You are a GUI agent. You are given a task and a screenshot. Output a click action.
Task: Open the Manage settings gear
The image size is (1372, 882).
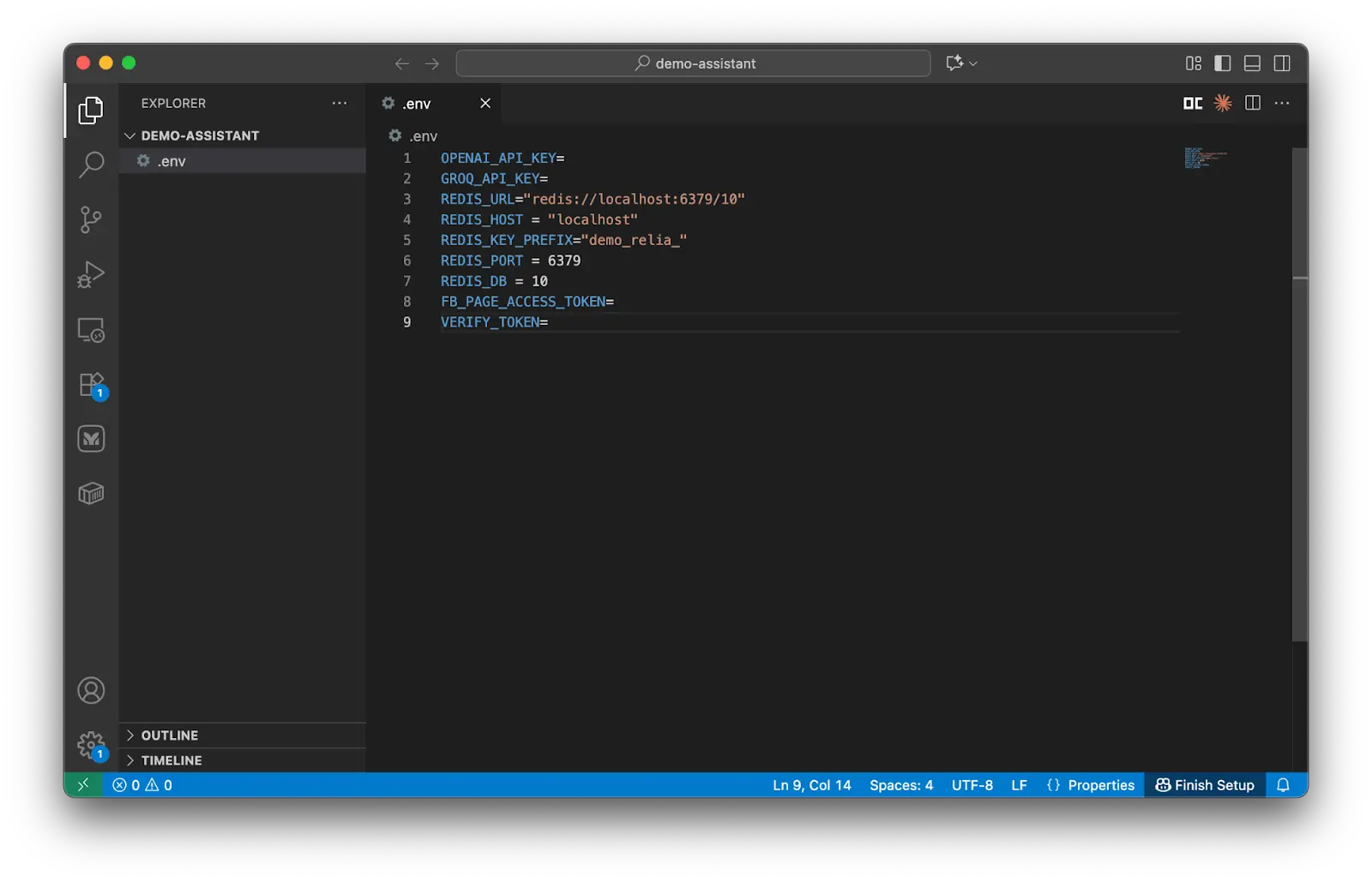[x=90, y=745]
